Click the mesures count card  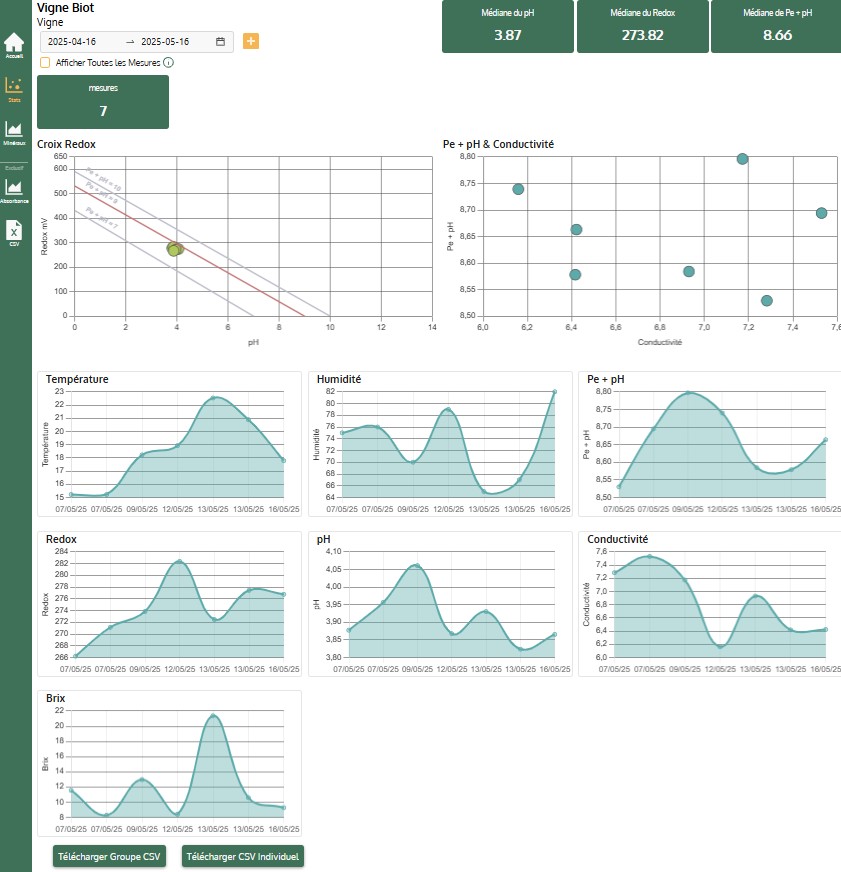103,102
